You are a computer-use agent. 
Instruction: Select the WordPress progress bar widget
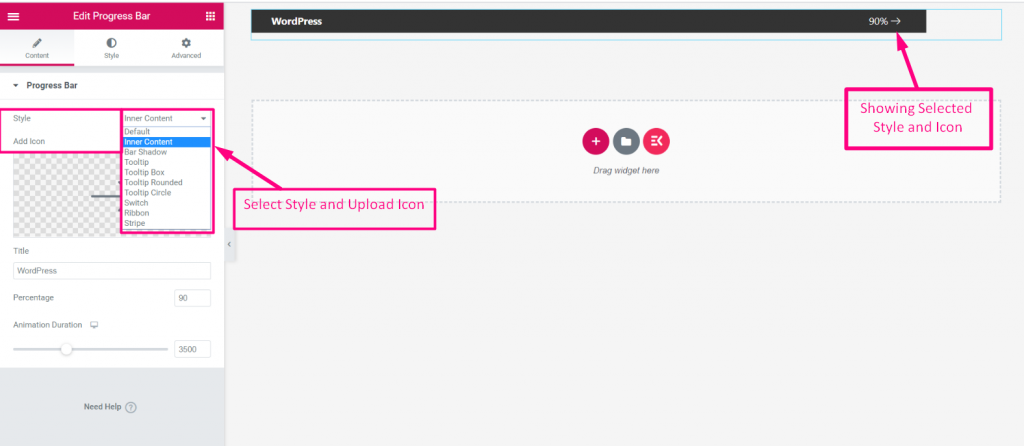coord(626,24)
